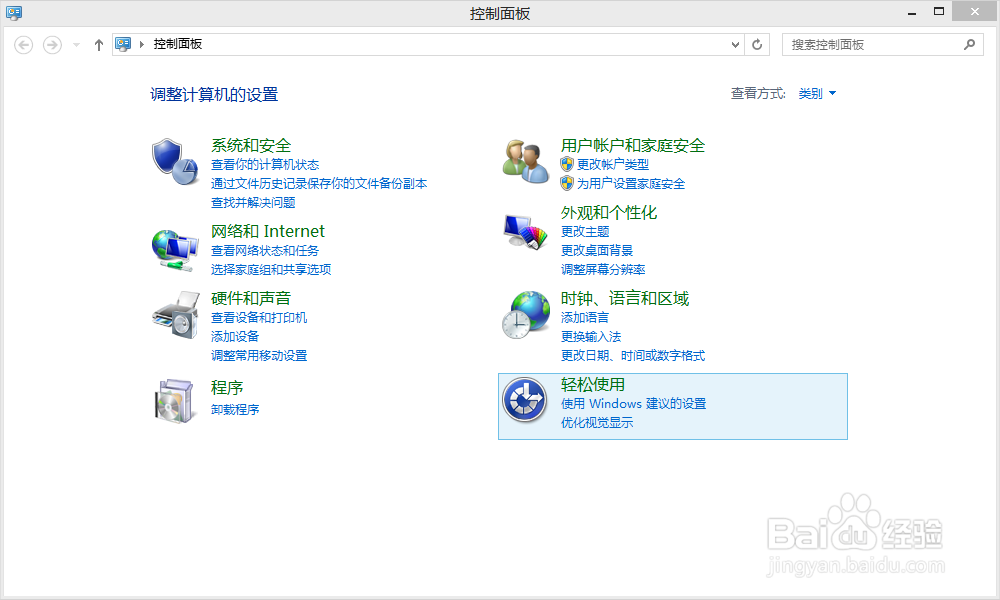Click the 用户帐户和家庭安全 icon
This screenshot has width=1000, height=600.
coord(525,161)
